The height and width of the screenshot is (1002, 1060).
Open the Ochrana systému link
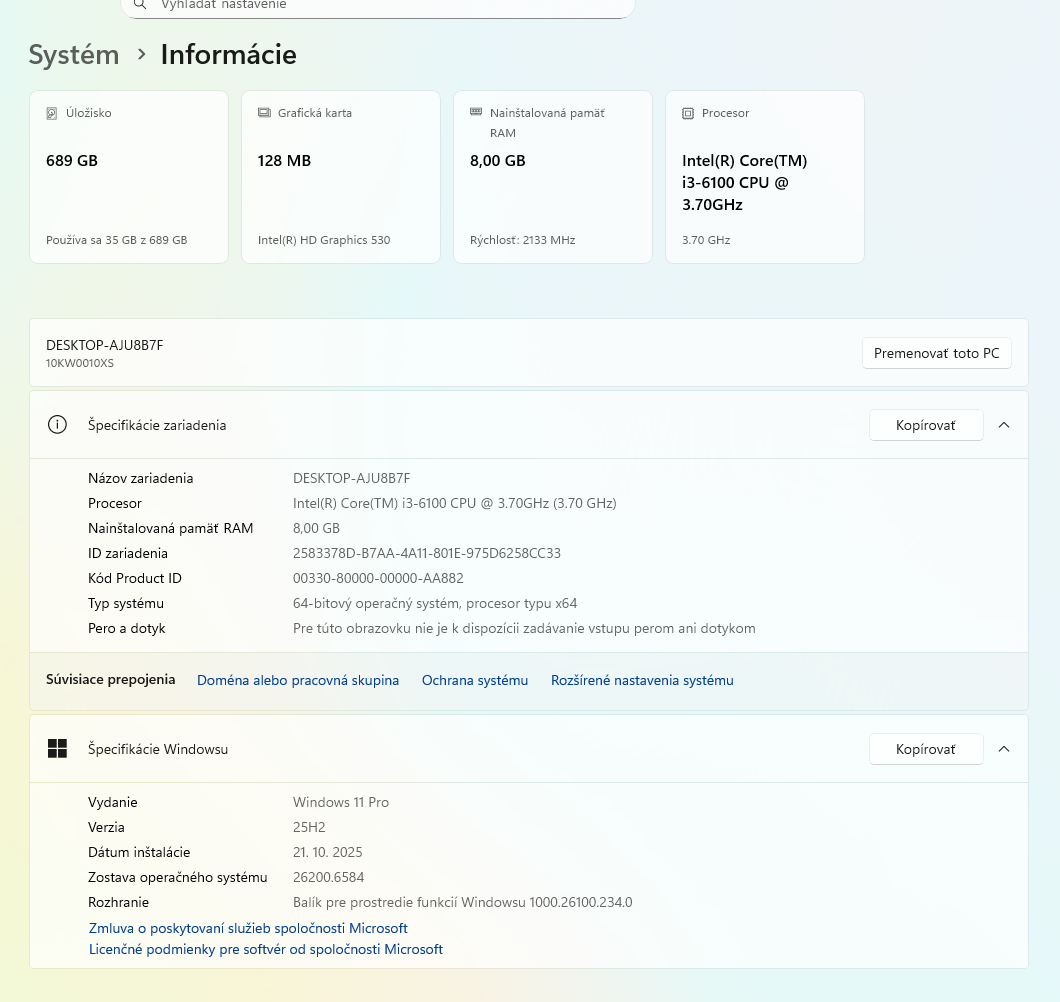point(475,680)
